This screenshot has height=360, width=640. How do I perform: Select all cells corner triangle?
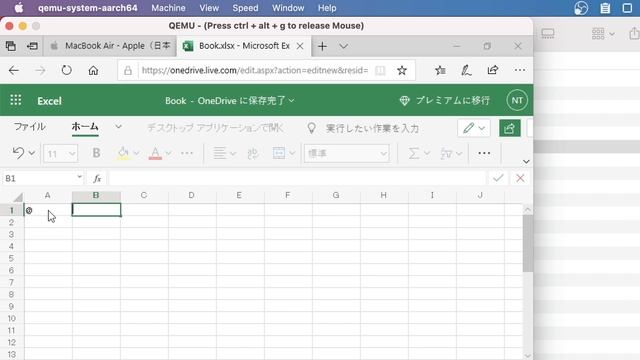[x=18, y=197]
